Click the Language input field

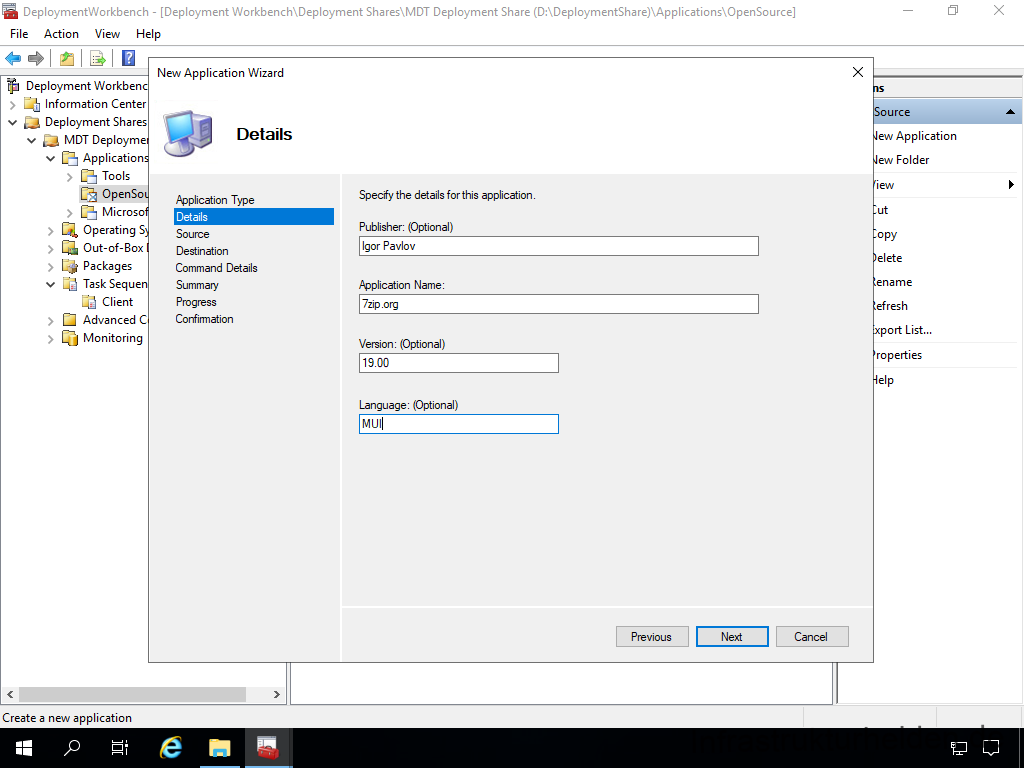pyautogui.click(x=458, y=424)
